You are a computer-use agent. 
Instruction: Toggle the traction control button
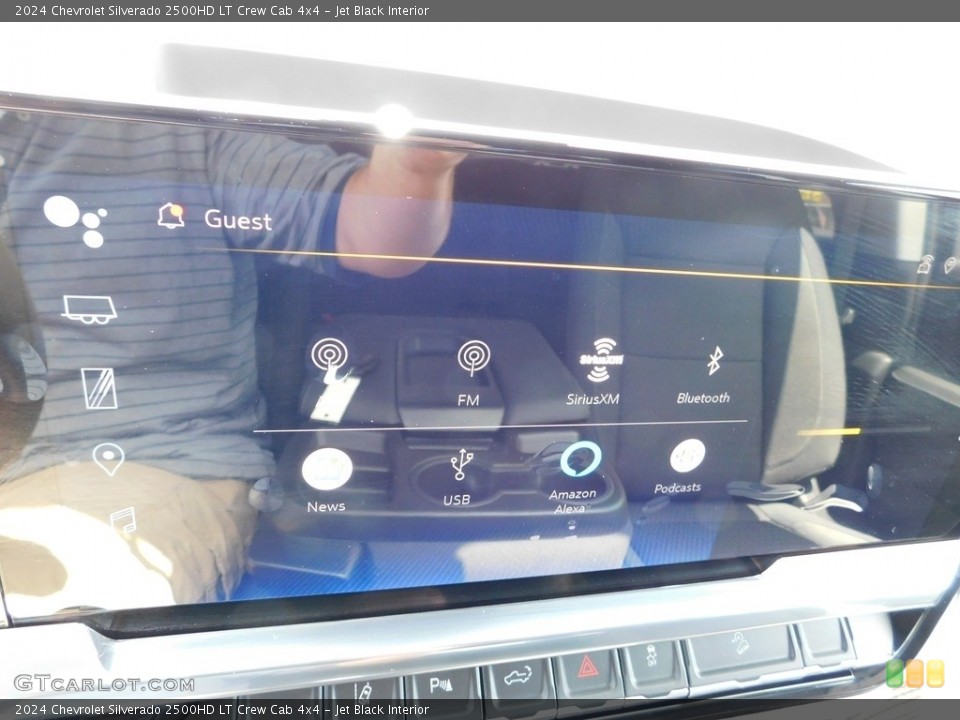point(653,655)
